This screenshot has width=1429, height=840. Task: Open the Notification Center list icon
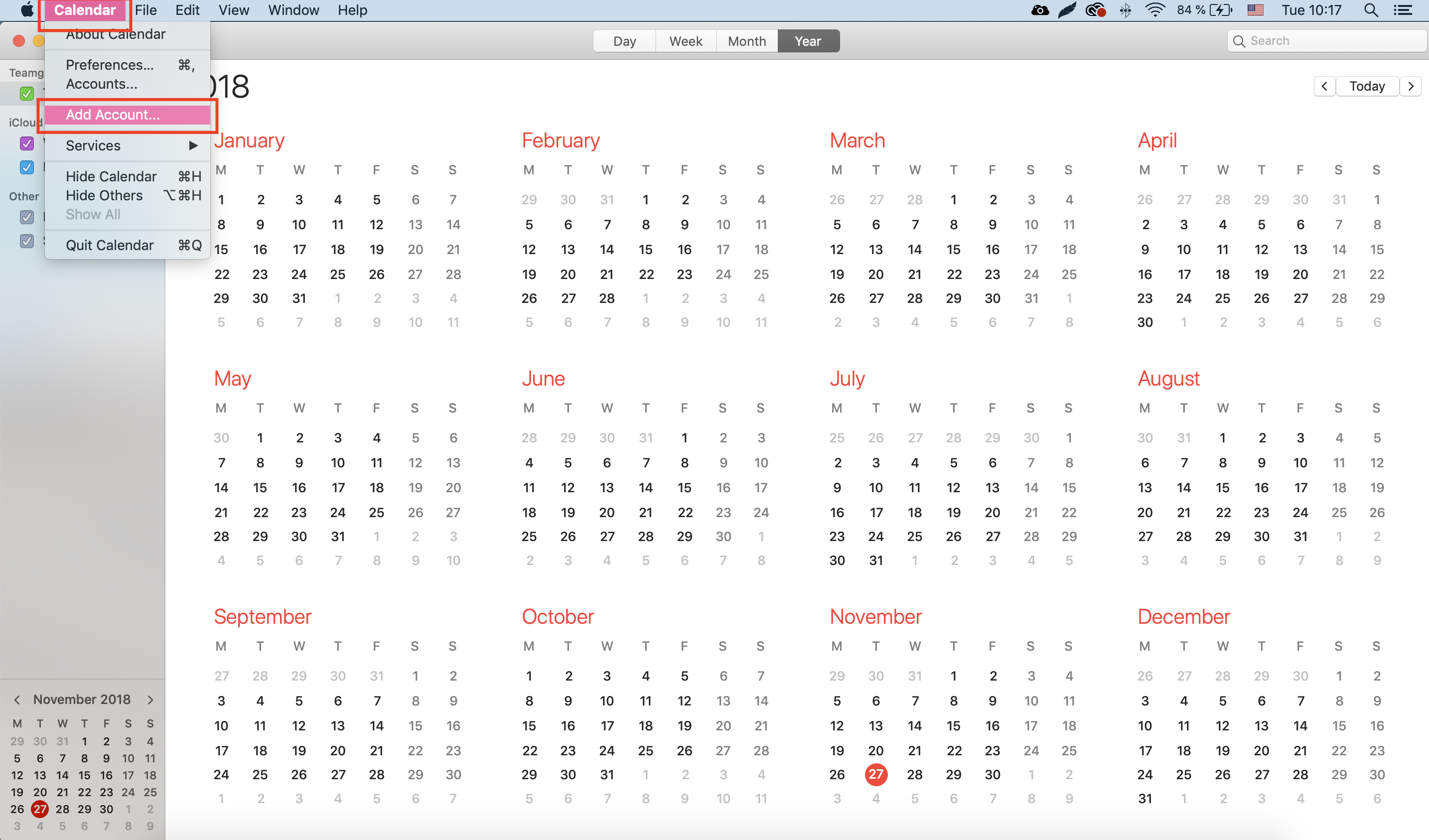click(1403, 10)
